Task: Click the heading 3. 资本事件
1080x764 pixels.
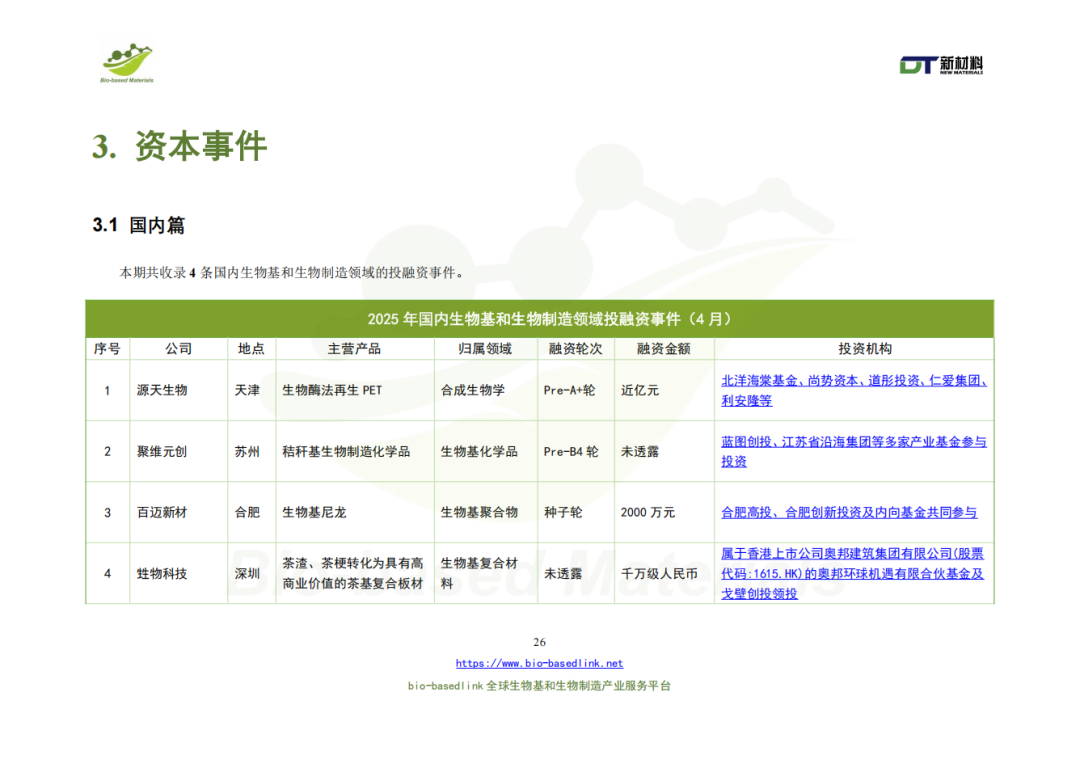Action: click(179, 146)
